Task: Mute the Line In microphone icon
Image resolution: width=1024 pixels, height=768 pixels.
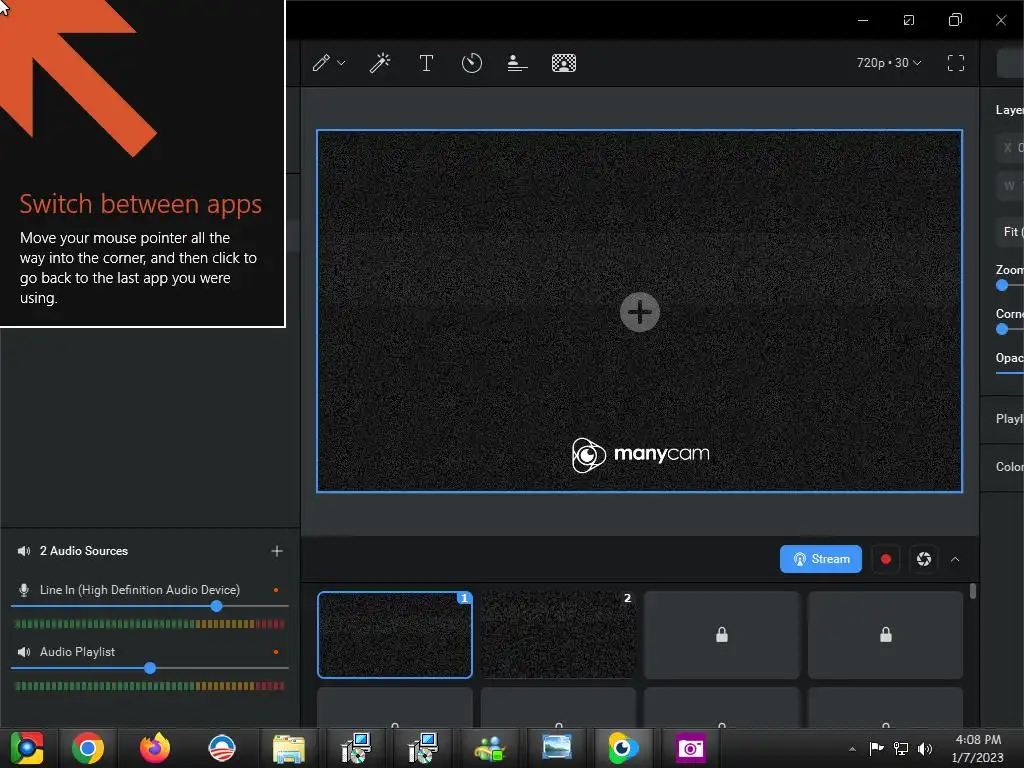Action: tap(24, 590)
